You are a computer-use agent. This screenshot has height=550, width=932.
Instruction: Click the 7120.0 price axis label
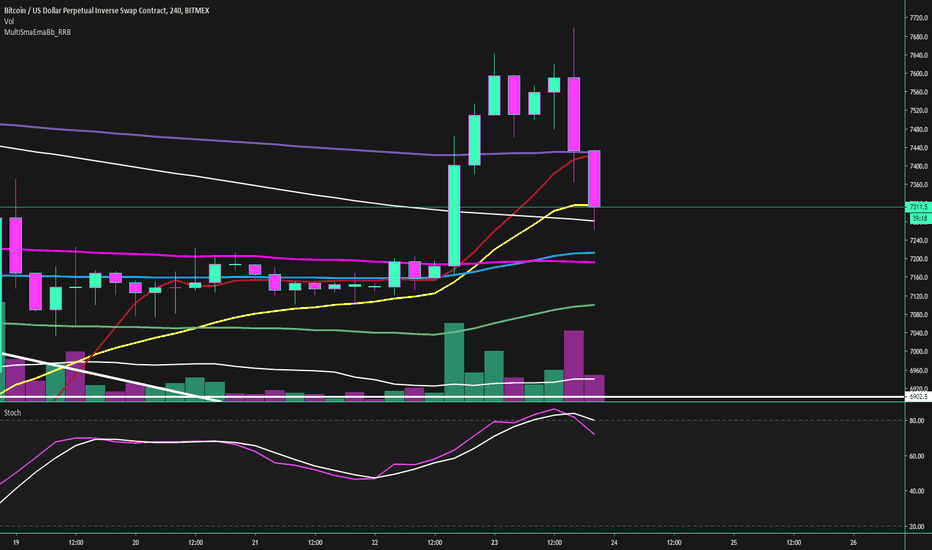tap(918, 296)
